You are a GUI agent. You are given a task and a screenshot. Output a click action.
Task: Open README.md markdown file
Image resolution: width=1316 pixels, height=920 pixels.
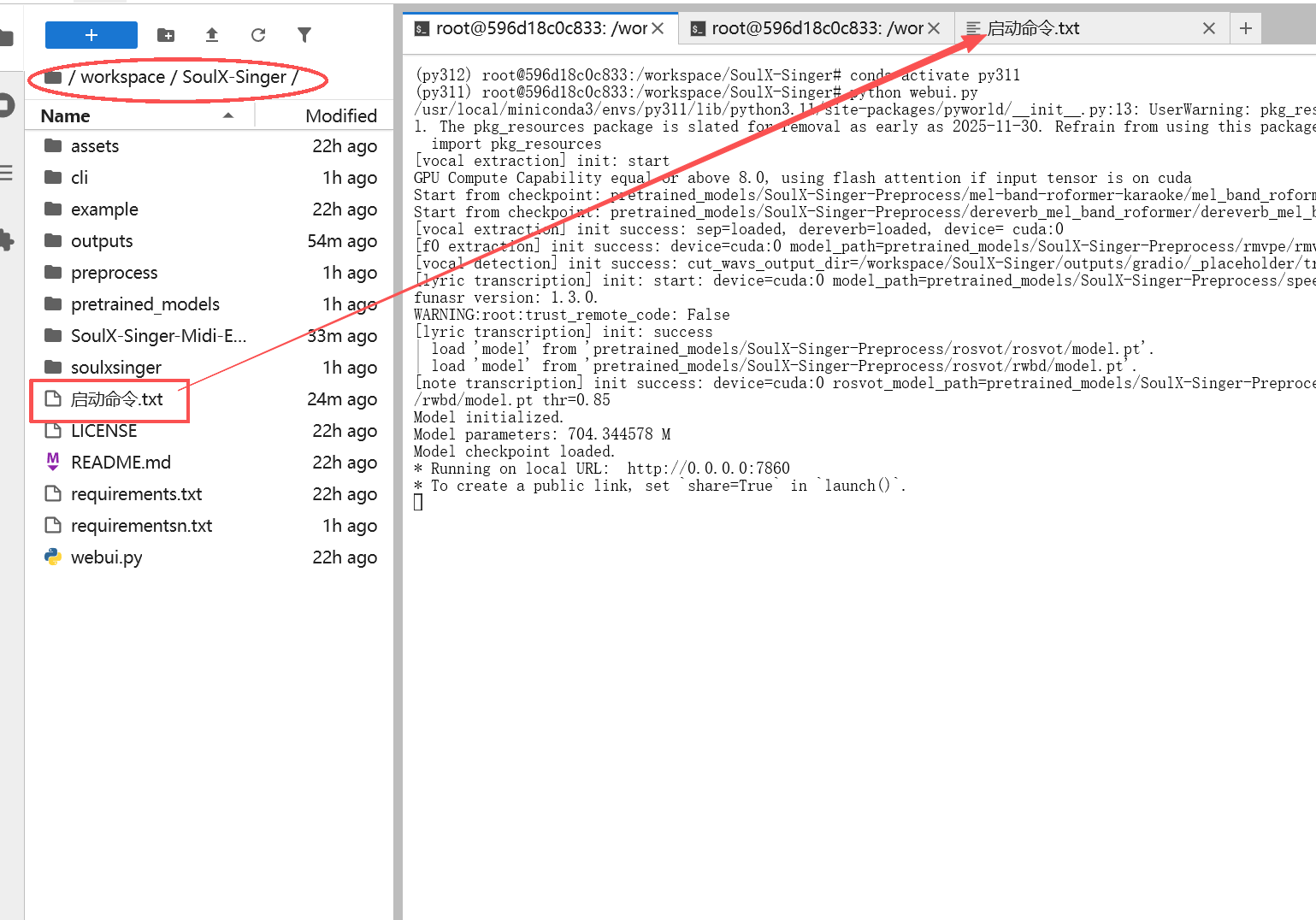(x=121, y=463)
